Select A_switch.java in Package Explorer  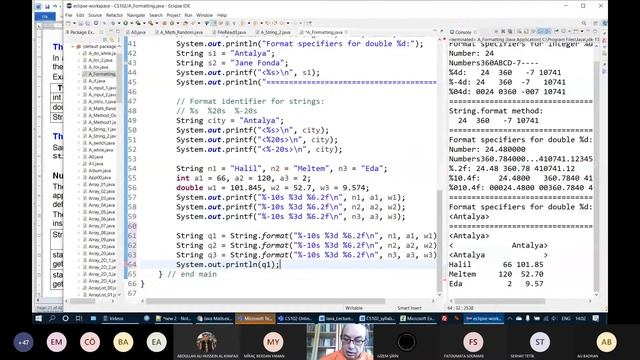101,143
